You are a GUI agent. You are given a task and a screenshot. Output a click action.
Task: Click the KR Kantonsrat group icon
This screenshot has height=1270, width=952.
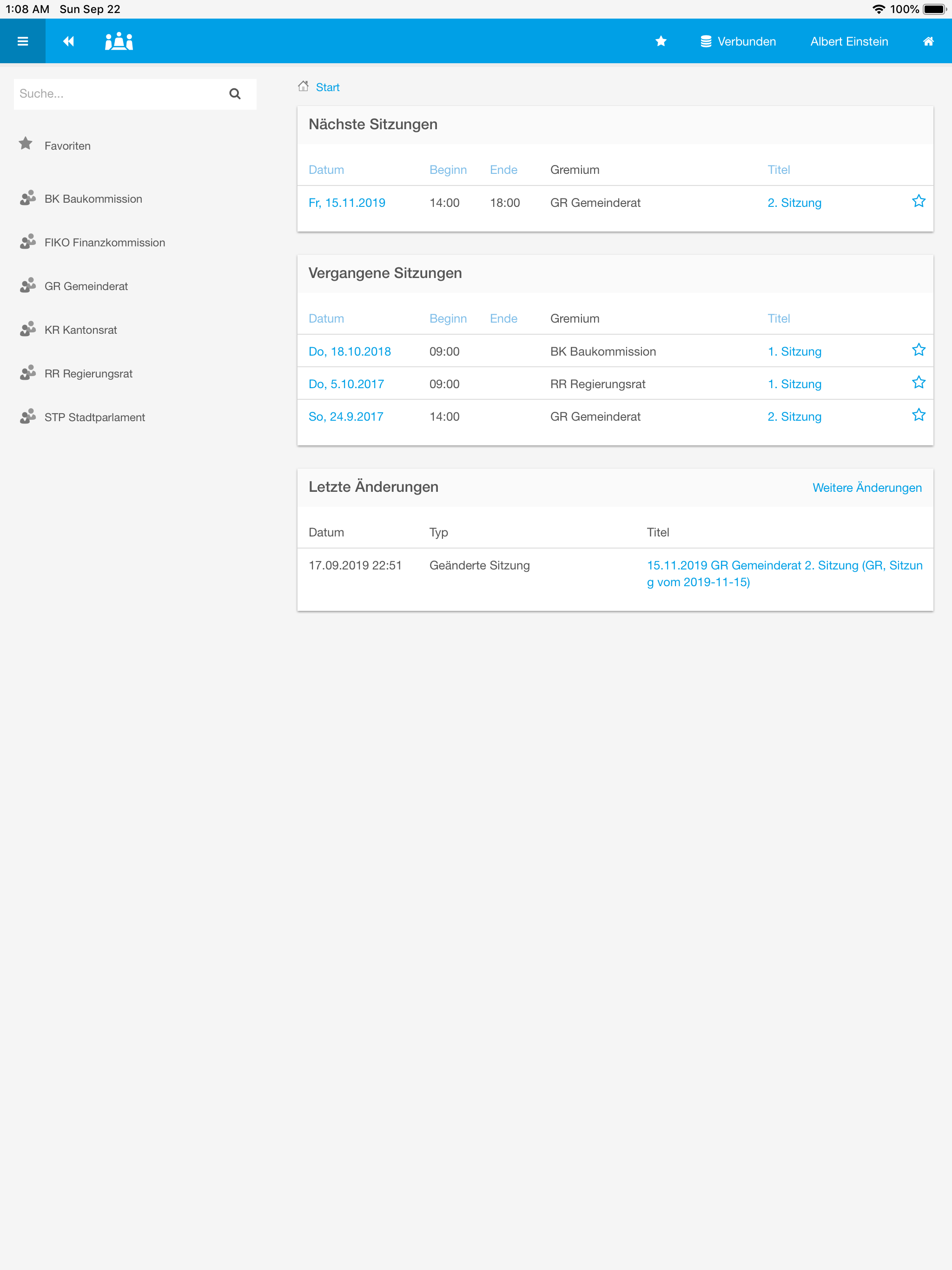pos(27,329)
